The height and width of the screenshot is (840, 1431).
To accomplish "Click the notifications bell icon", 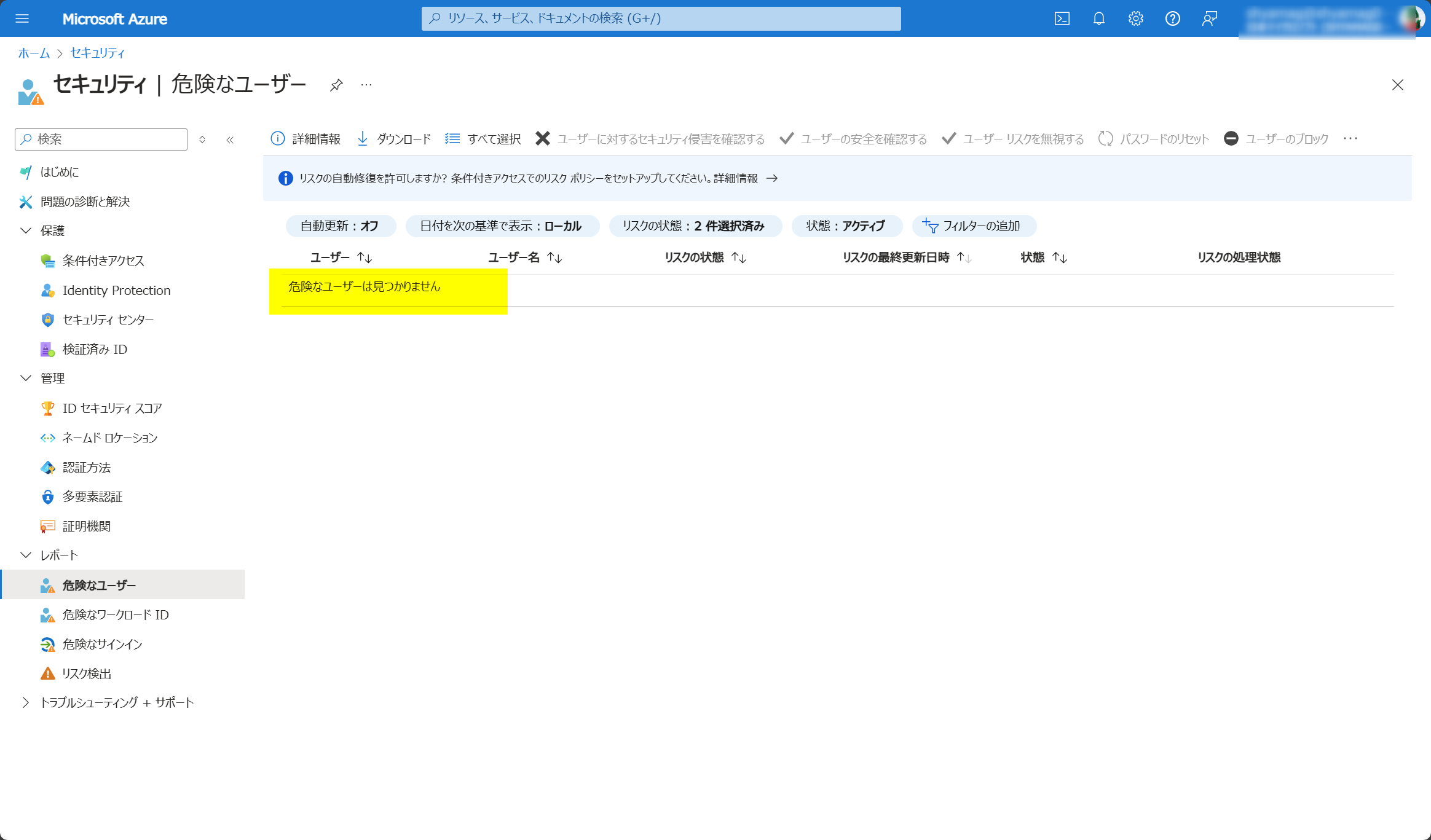I will pyautogui.click(x=1098, y=18).
